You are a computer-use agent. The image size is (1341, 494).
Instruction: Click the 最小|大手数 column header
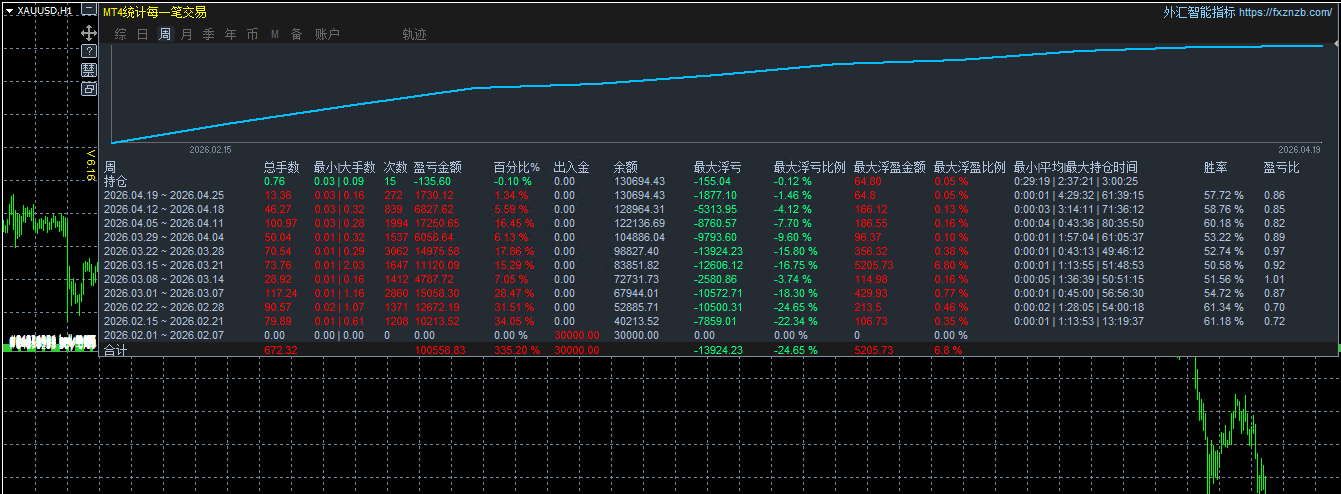344,167
